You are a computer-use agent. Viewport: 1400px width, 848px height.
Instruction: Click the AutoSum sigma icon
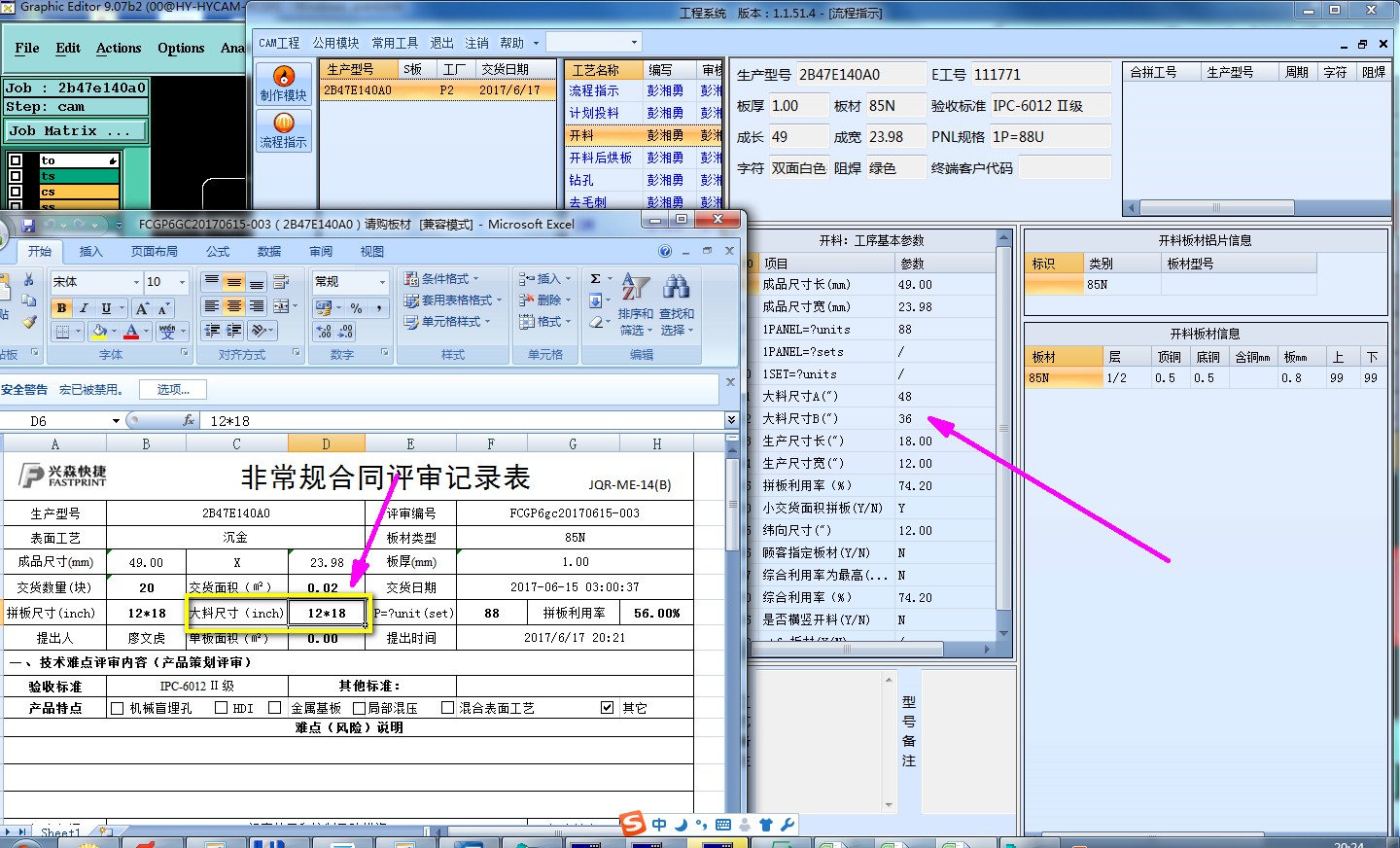click(x=595, y=279)
